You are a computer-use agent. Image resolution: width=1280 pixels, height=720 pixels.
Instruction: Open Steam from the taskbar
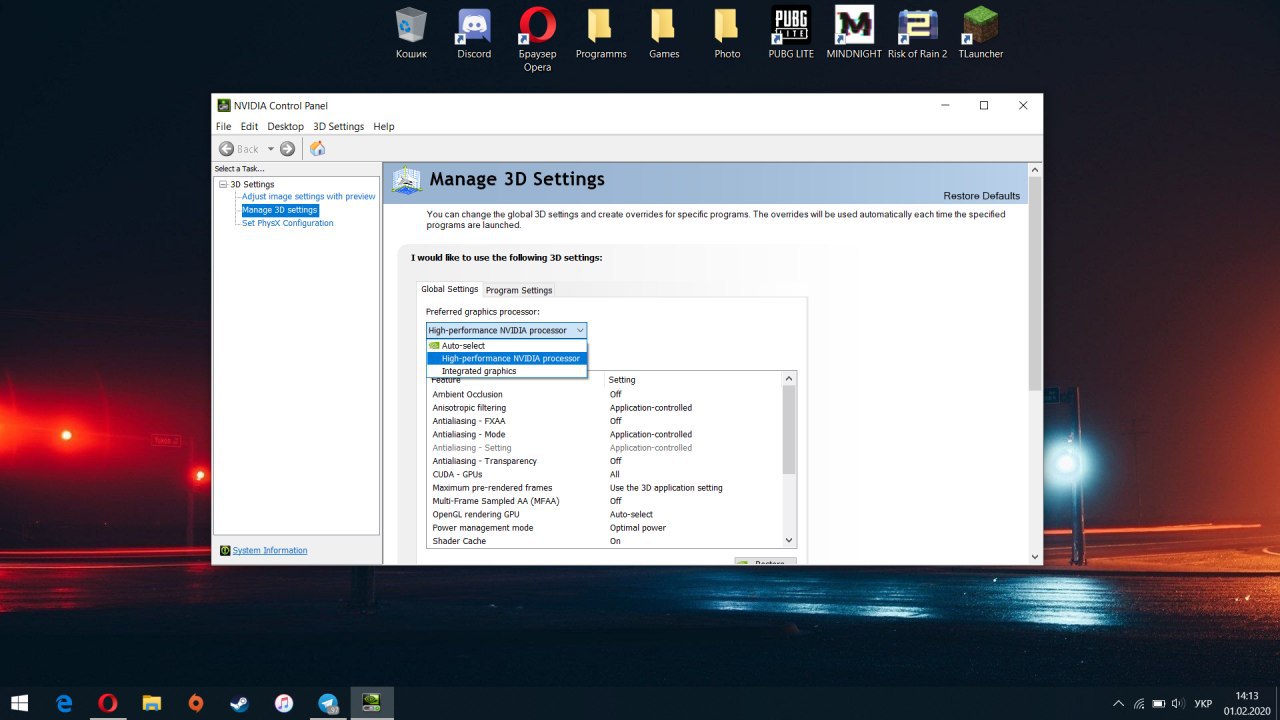click(239, 703)
